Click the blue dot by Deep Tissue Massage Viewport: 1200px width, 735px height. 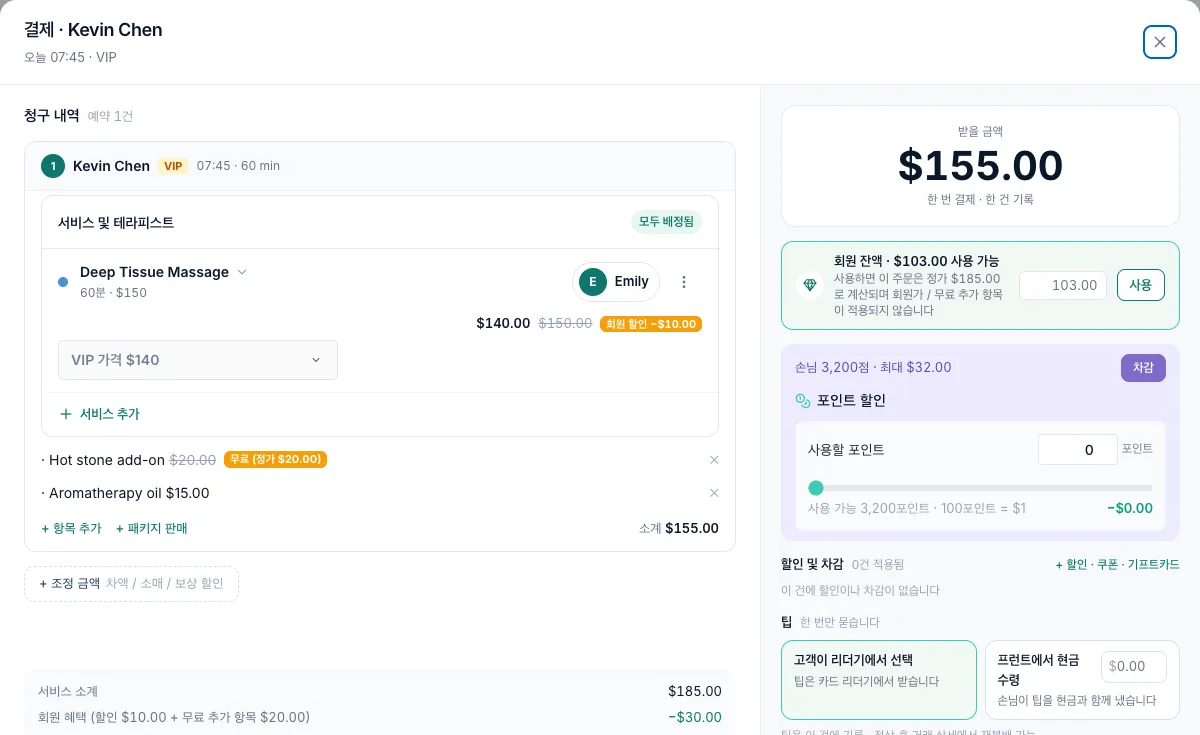(63, 282)
